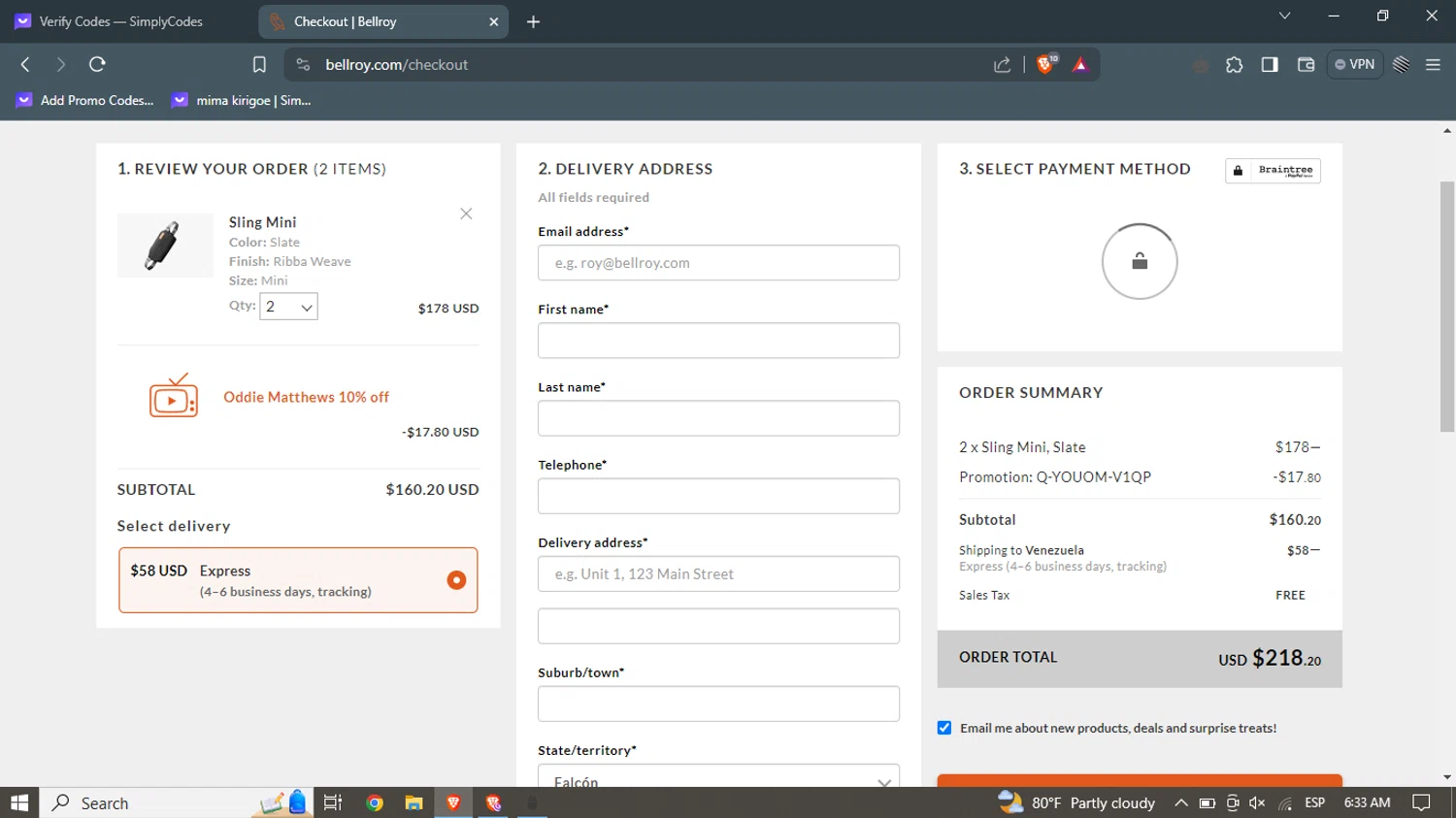Click the Brave Shields lion icon

pyautogui.click(x=1045, y=65)
